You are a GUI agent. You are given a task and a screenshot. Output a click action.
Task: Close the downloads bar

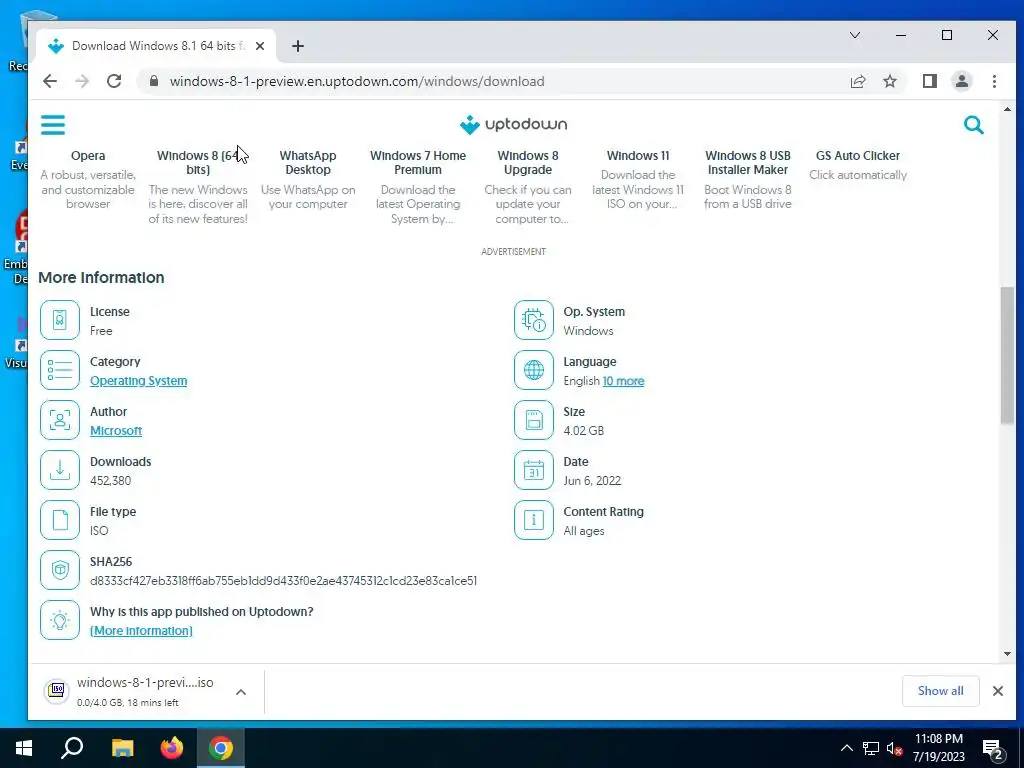(x=997, y=691)
